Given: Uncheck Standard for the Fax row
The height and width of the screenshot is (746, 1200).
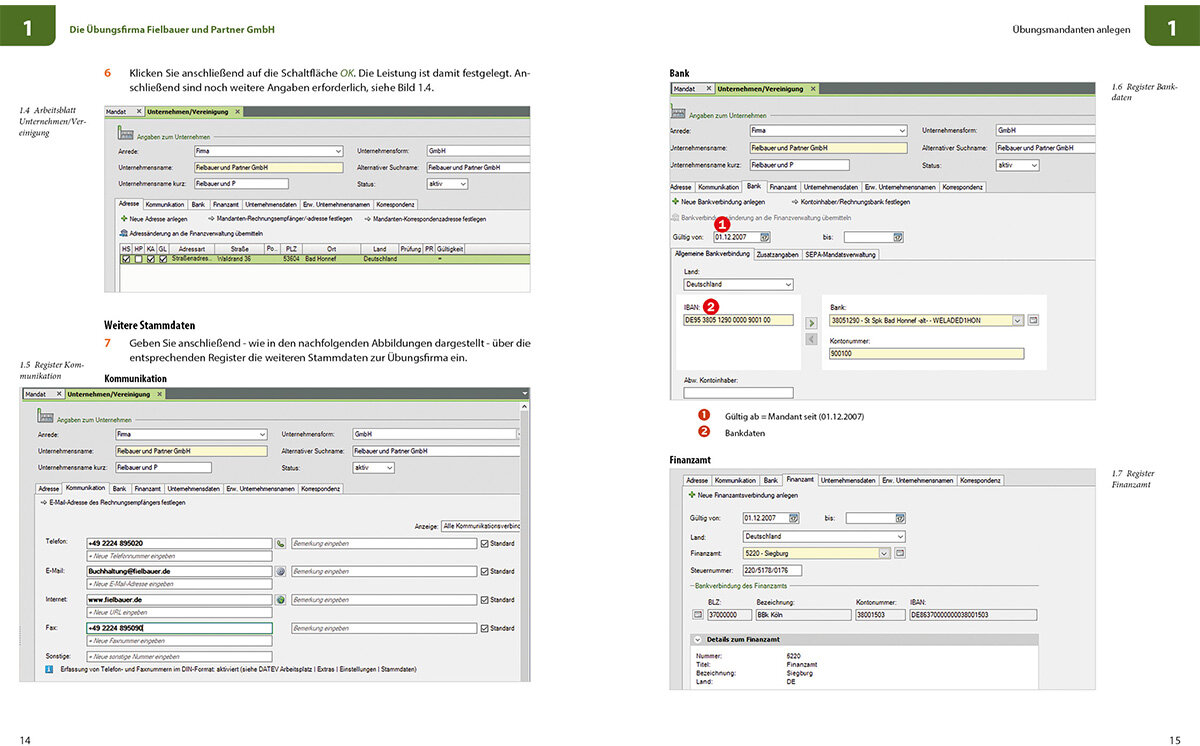Looking at the screenshot, I should [485, 628].
